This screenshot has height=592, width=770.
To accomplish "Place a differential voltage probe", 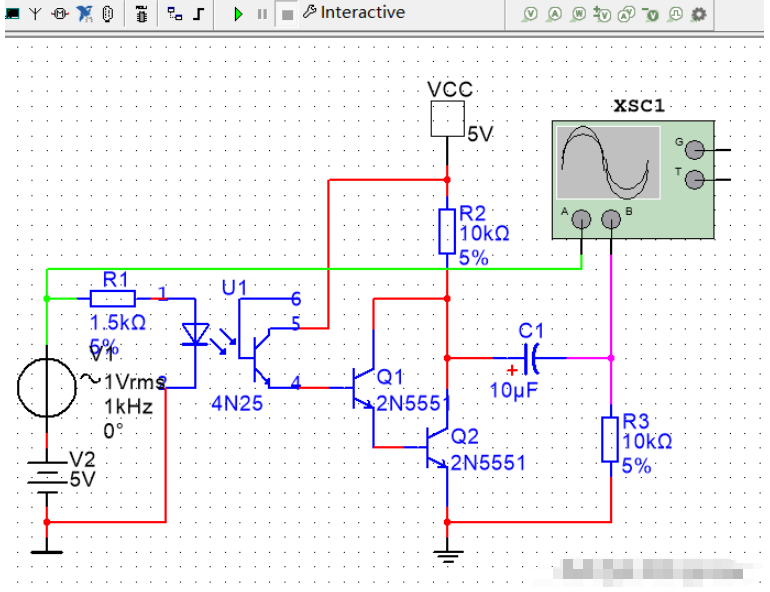I will [x=603, y=14].
